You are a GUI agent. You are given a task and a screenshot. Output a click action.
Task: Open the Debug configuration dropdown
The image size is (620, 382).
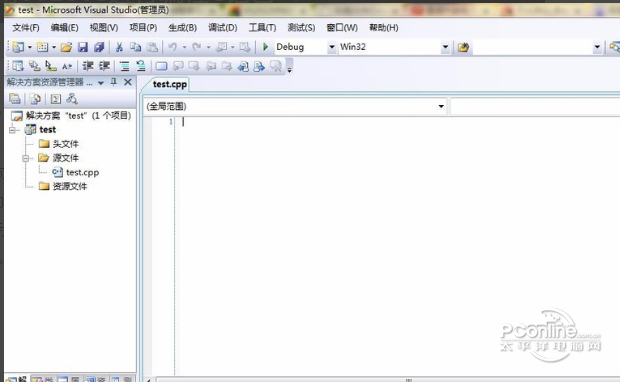pyautogui.click(x=332, y=47)
